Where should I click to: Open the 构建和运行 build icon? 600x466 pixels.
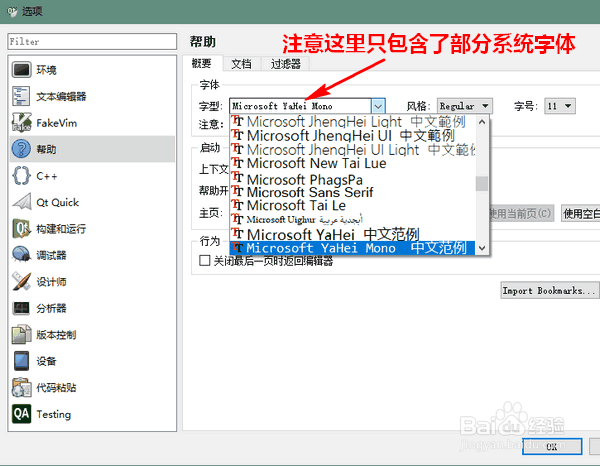(21, 229)
